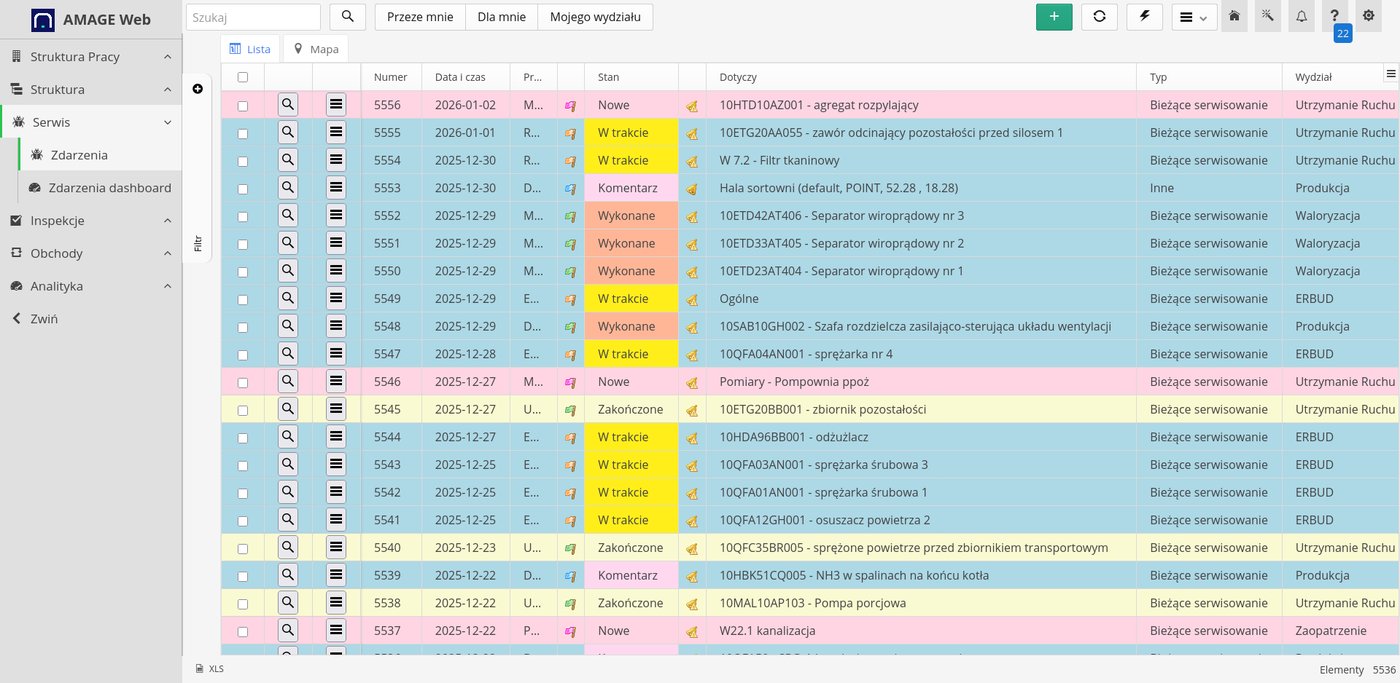Viewport: 1400px width, 683px height.
Task: Tick the checkbox for event 5539
Action: pos(242,576)
